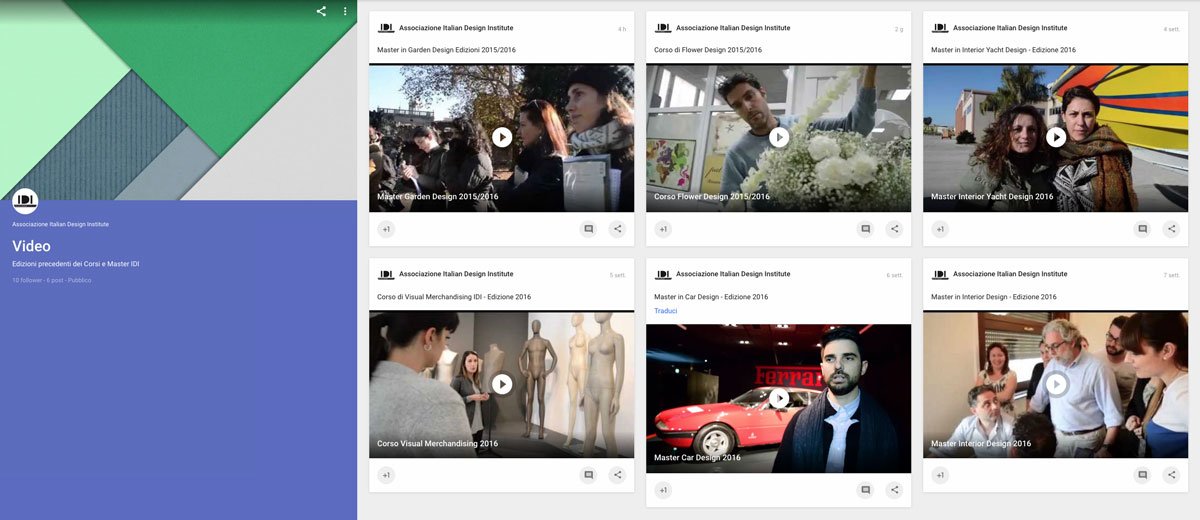The width and height of the screenshot is (1200, 520).
Task: Click the author logo on the Interior Yacht Design post
Action: tap(939, 28)
